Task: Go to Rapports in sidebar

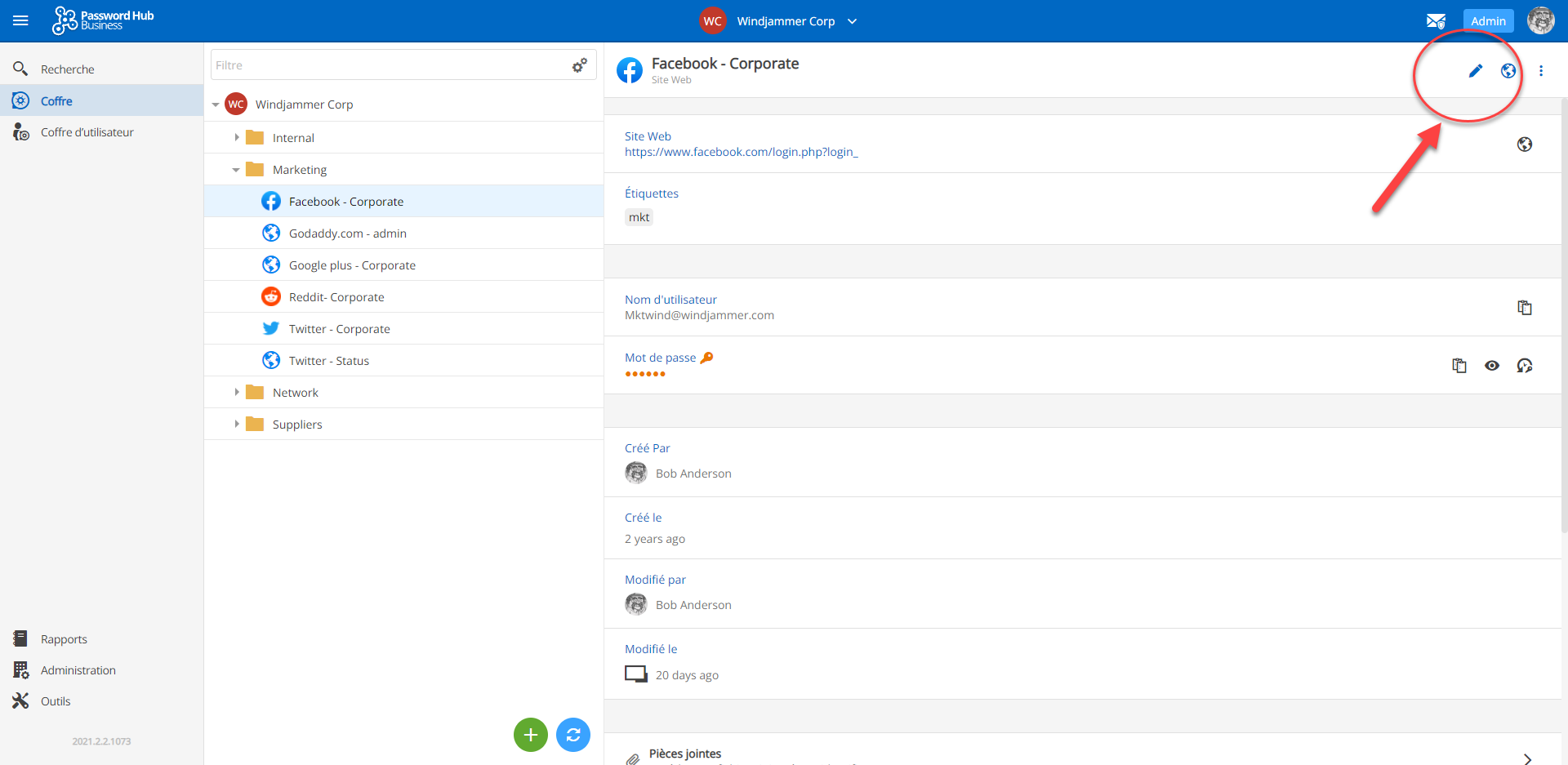Action: coord(64,639)
